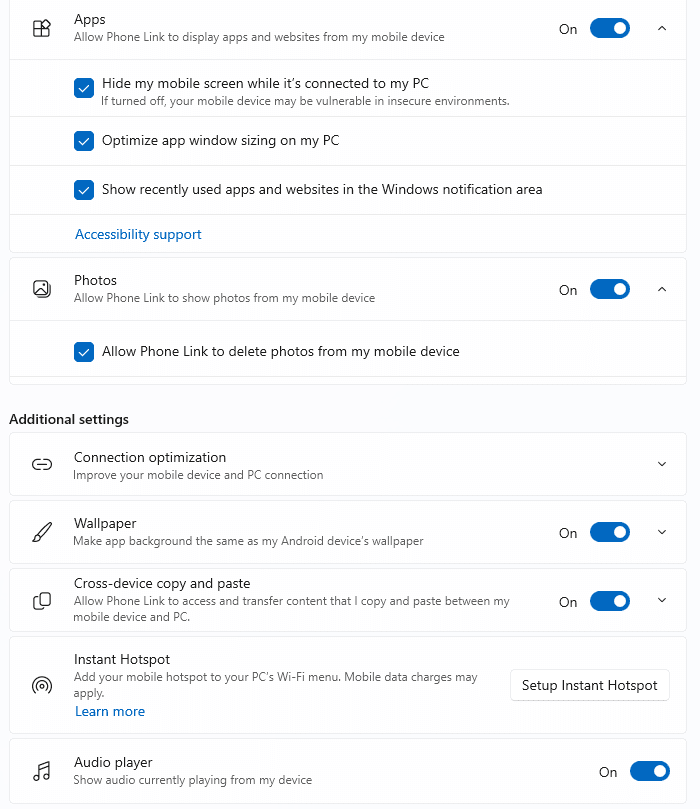Collapse the Photos section chevron
This screenshot has width=700, height=809.
click(x=662, y=289)
